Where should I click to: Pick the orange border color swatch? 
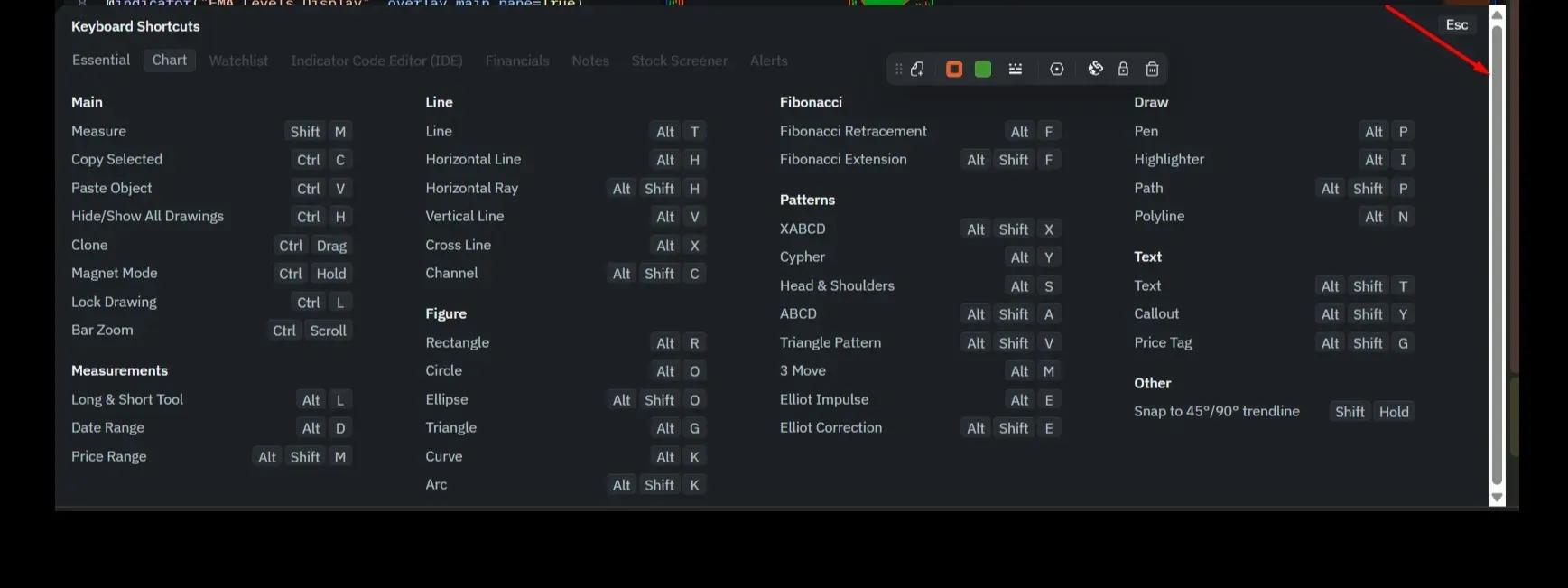tap(954, 70)
